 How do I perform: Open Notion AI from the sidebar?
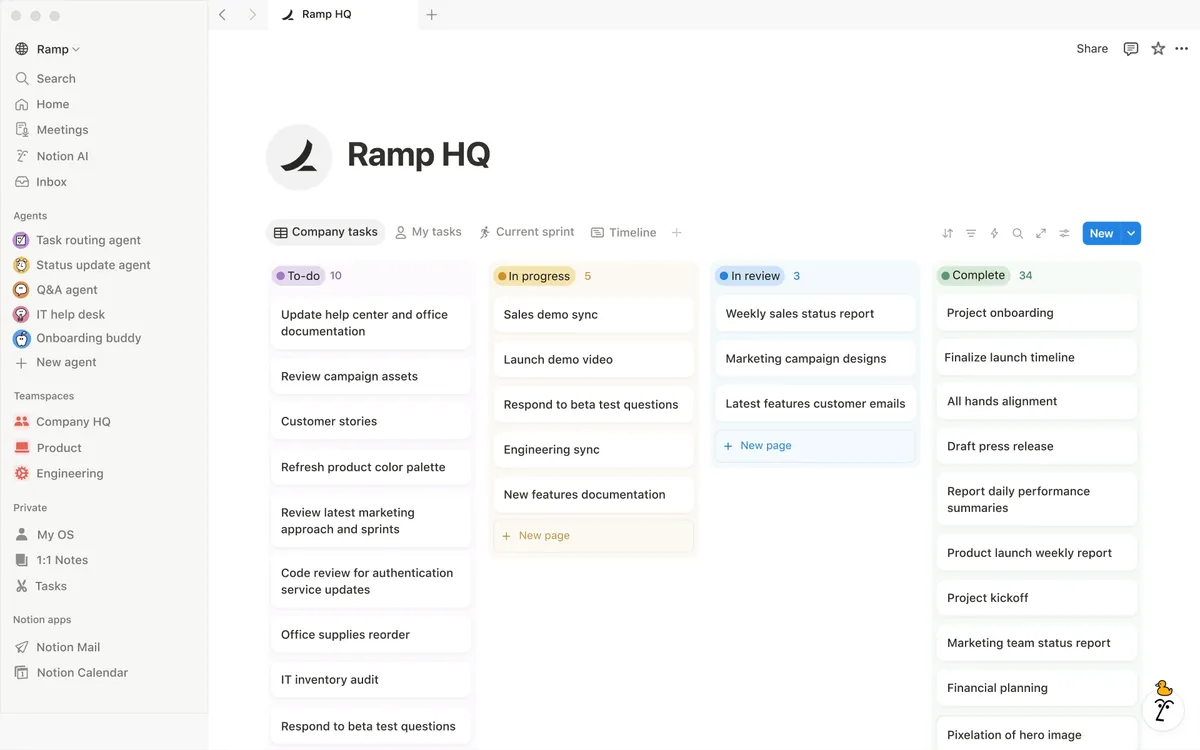tap(62, 156)
